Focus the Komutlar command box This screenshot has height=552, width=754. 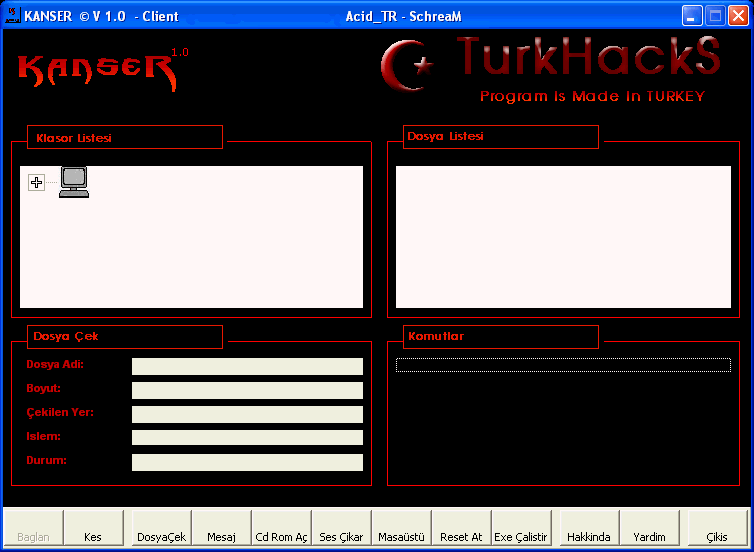tap(563, 365)
